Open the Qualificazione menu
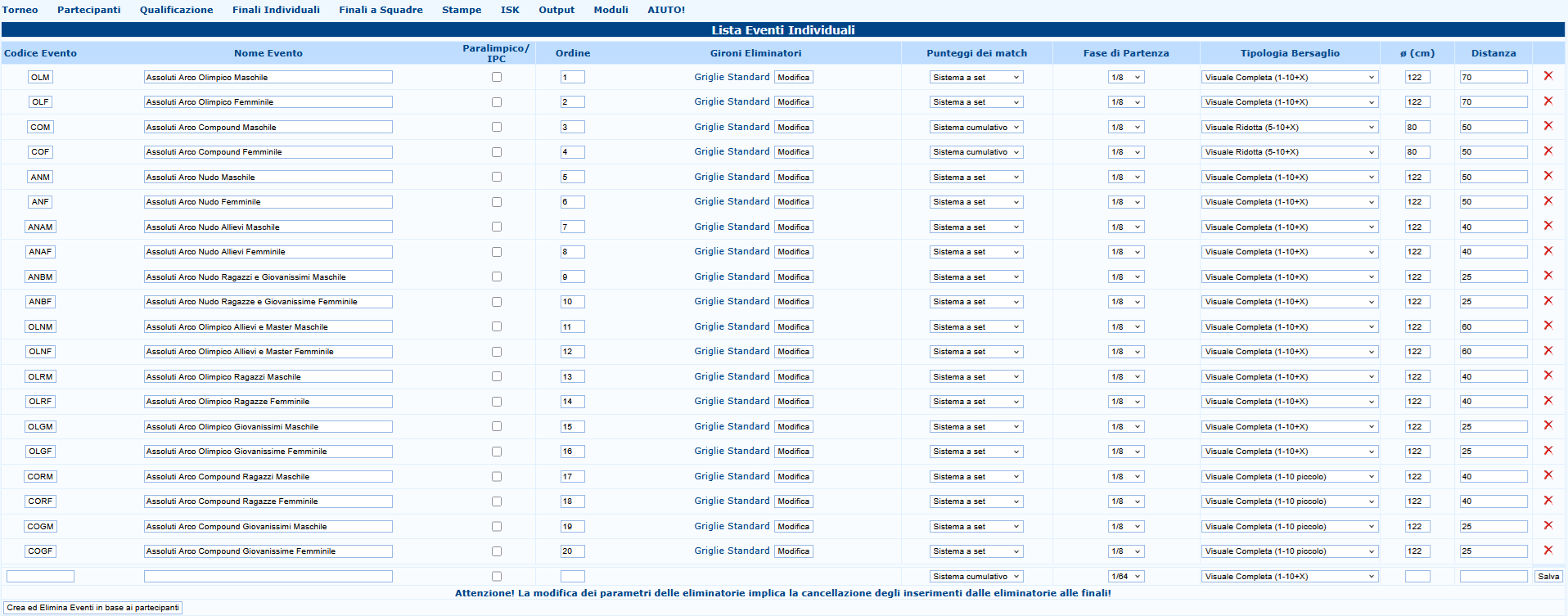Screen dimensions: 1568x616 (177, 10)
